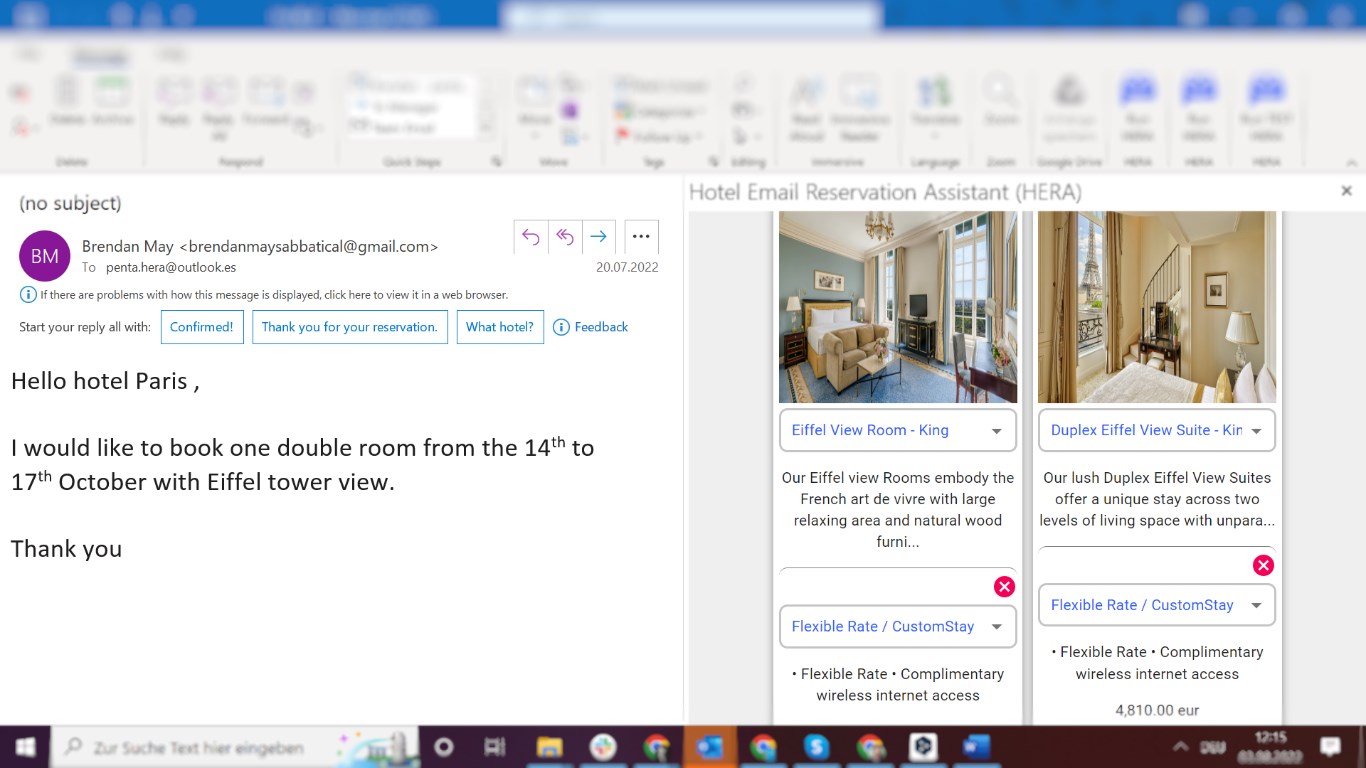
Task: Click sender name Brendan May
Action: pos(128,246)
